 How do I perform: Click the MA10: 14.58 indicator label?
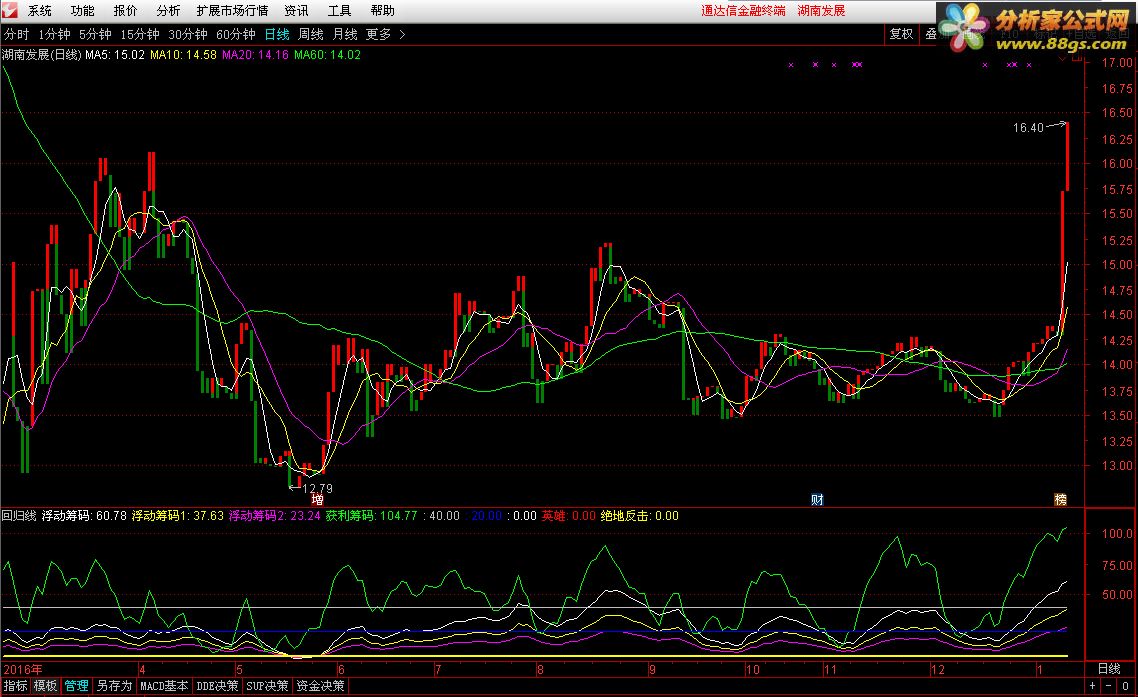coord(183,54)
